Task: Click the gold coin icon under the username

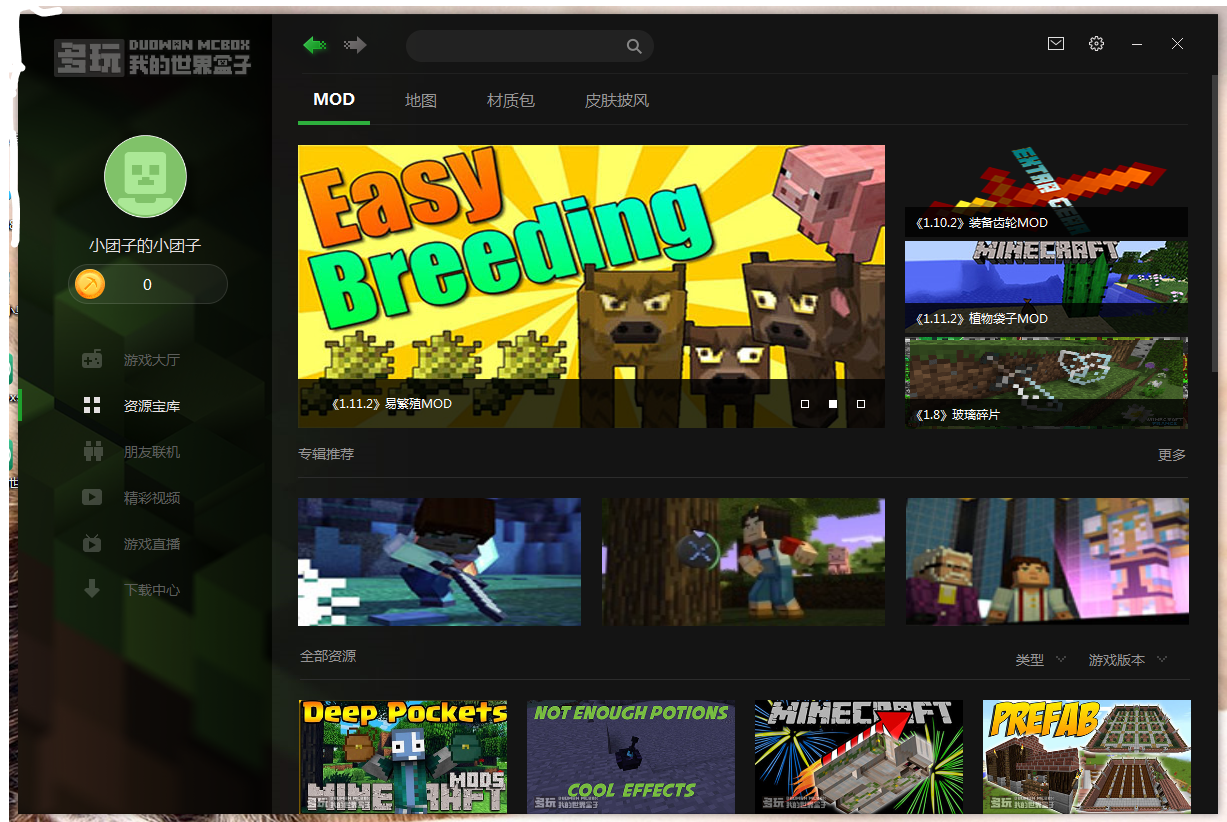Action: pyautogui.click(x=90, y=285)
